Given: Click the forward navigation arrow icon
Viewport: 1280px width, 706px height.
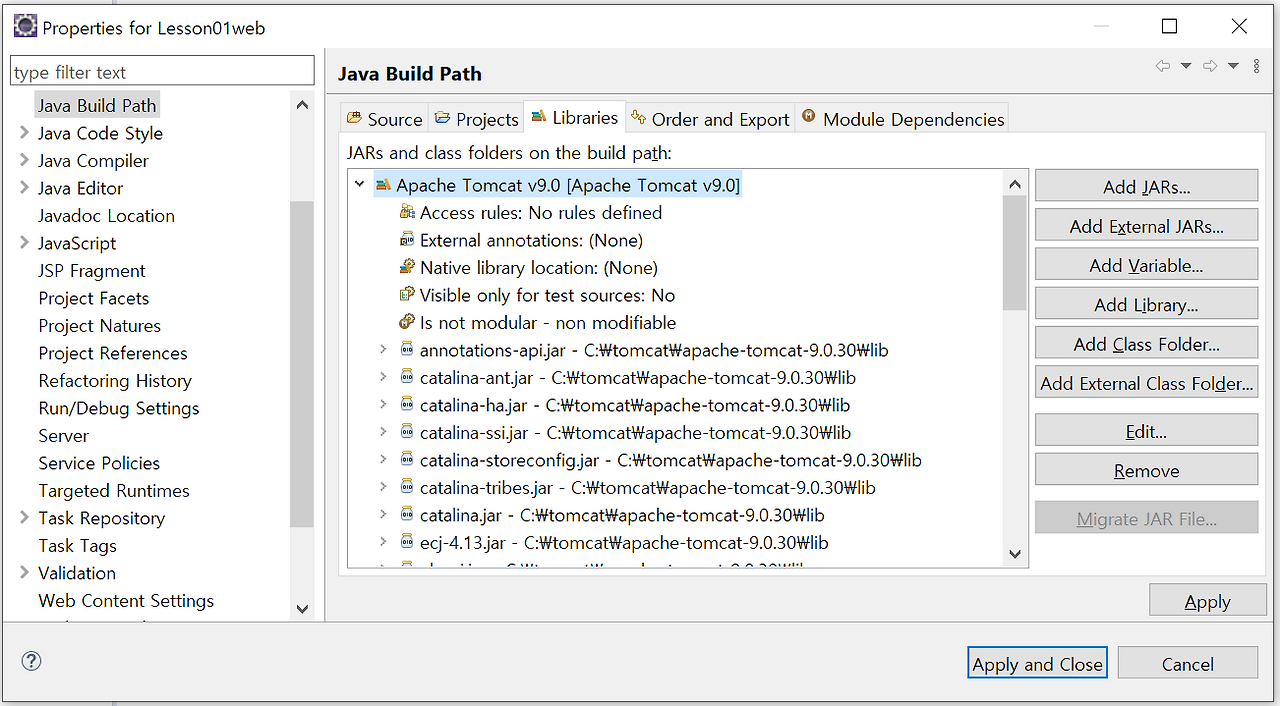Looking at the screenshot, I should 1210,65.
